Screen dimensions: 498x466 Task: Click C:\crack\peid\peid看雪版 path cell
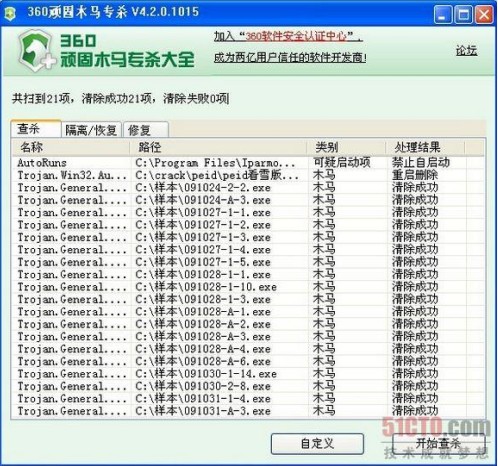coord(217,175)
